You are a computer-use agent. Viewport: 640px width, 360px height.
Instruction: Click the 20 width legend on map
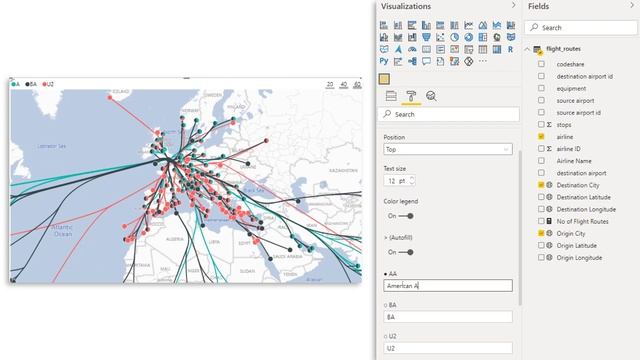coord(330,85)
